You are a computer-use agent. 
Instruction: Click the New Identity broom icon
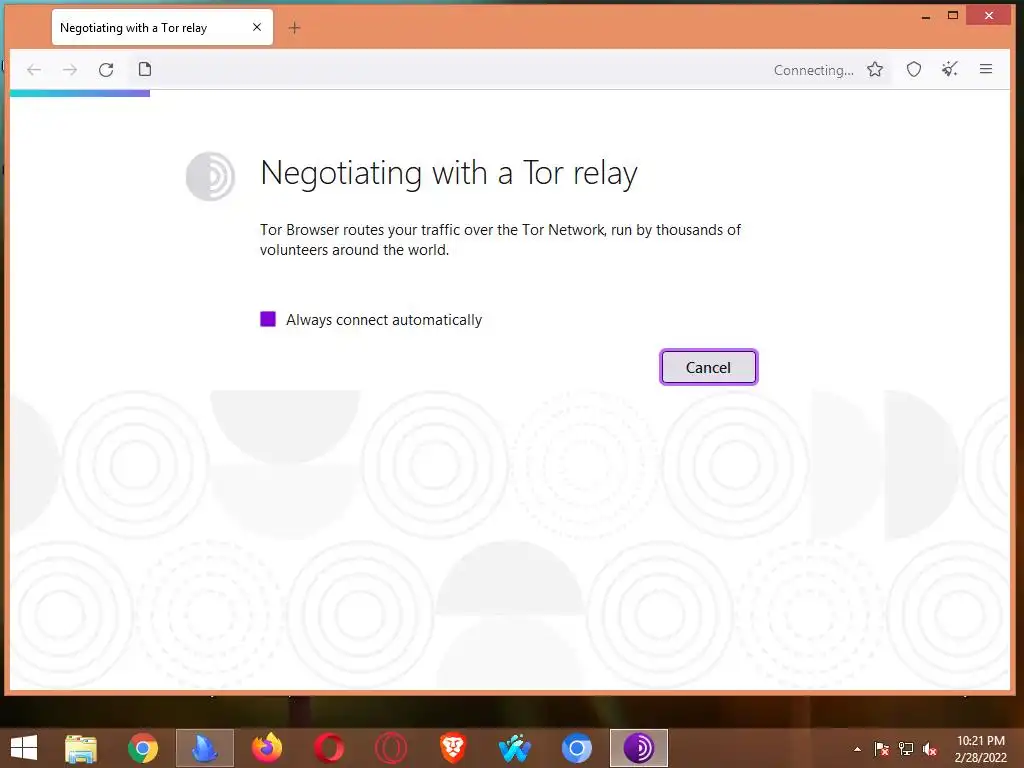click(x=950, y=69)
